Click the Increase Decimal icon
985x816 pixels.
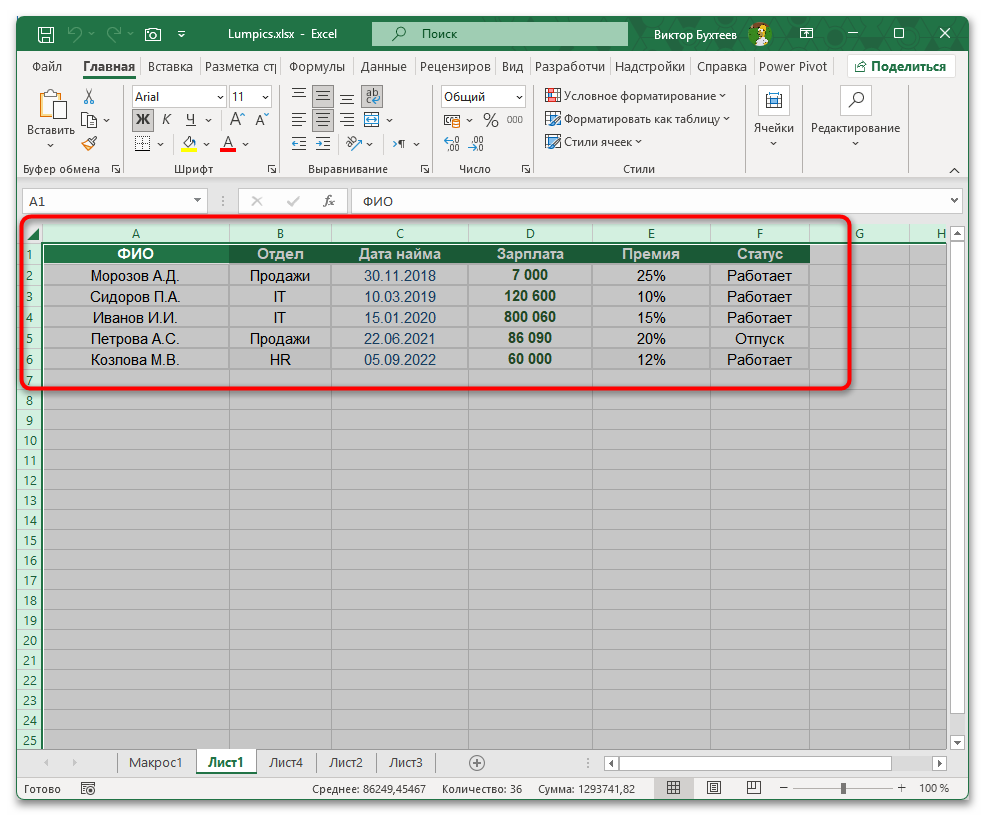click(x=451, y=142)
